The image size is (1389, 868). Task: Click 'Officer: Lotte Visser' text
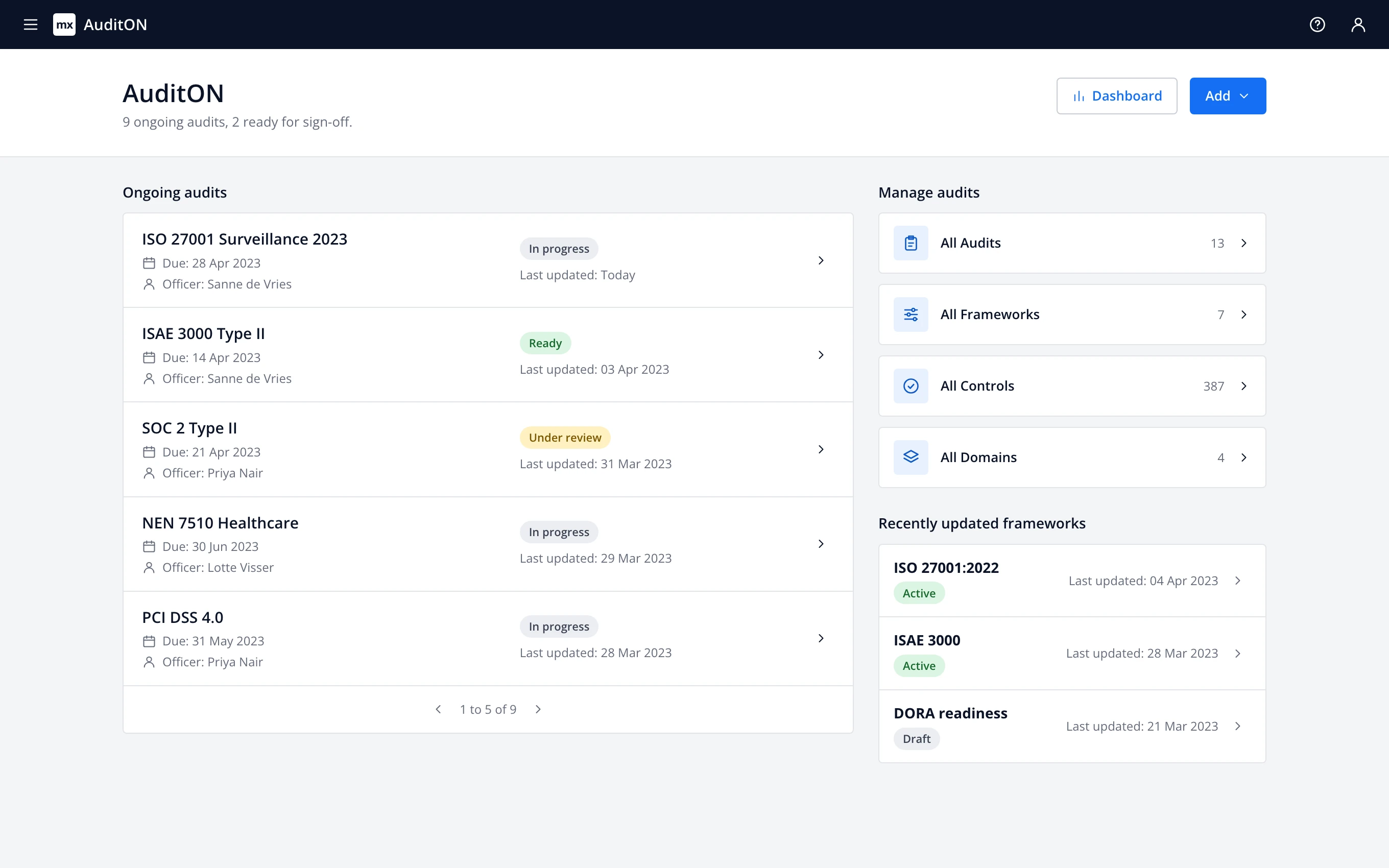coord(218,568)
